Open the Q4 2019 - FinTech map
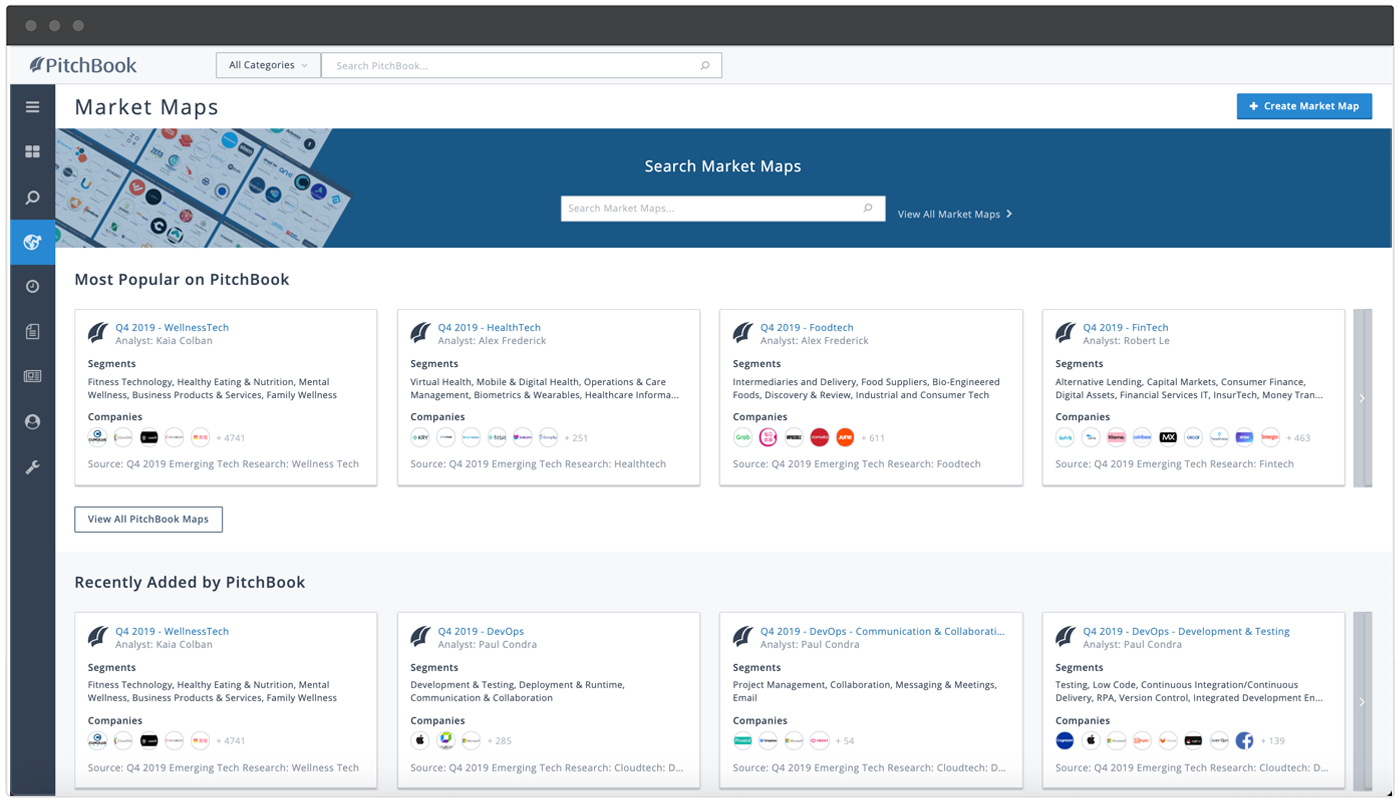This screenshot has width=1400, height=803. click(1126, 327)
